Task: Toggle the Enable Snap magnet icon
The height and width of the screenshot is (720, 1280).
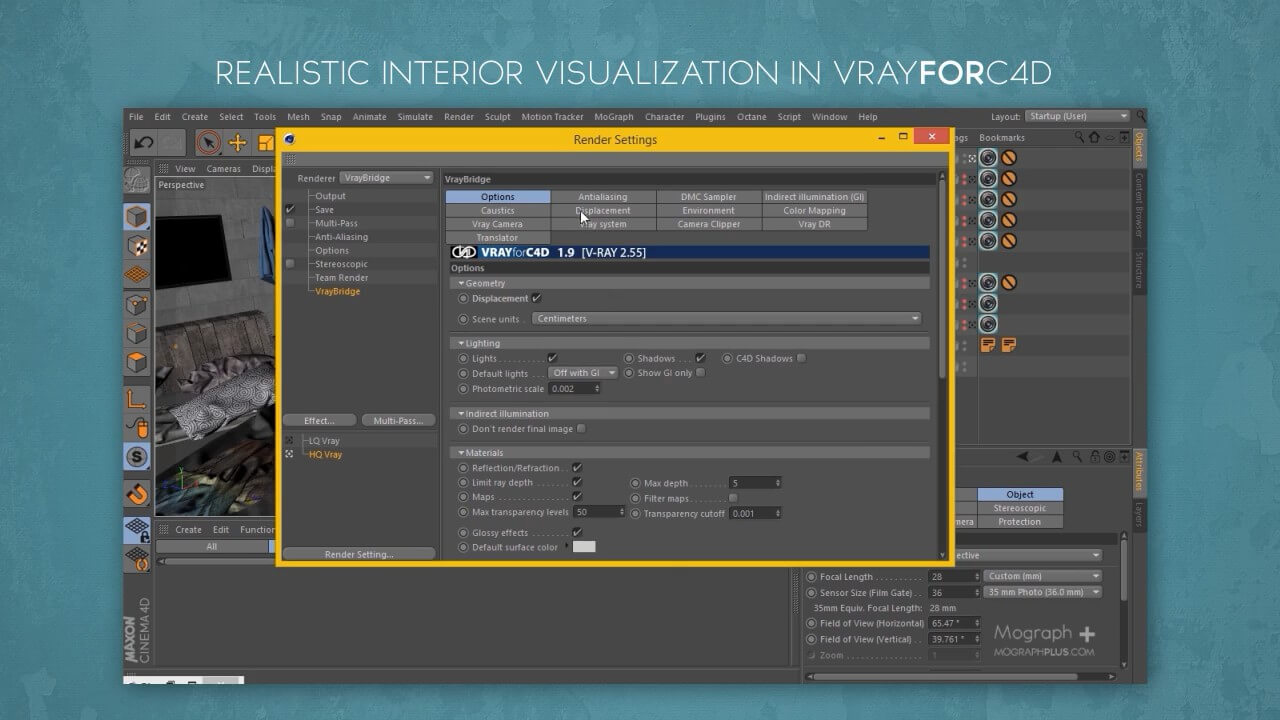Action: (x=137, y=493)
